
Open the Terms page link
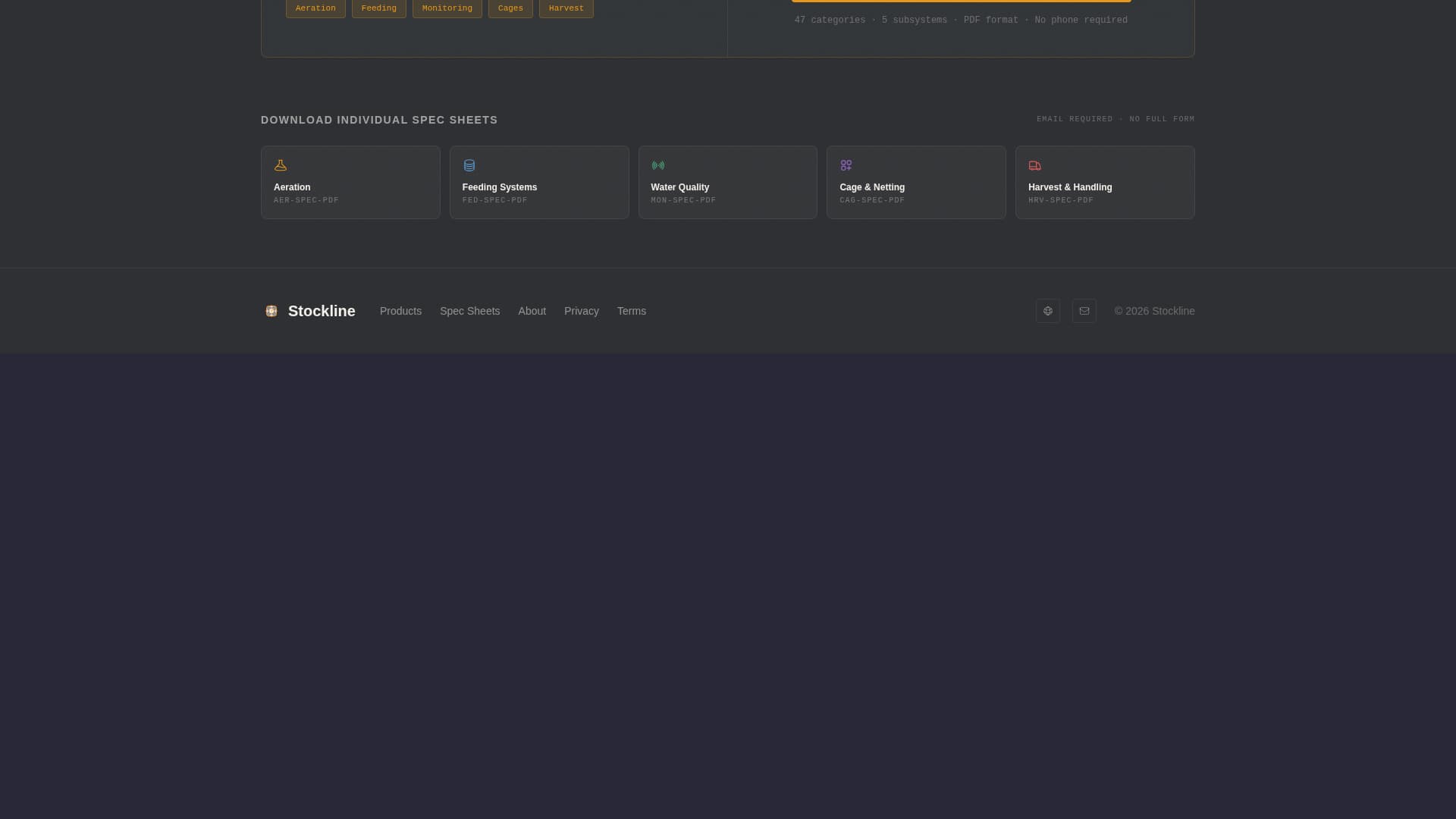tap(631, 311)
